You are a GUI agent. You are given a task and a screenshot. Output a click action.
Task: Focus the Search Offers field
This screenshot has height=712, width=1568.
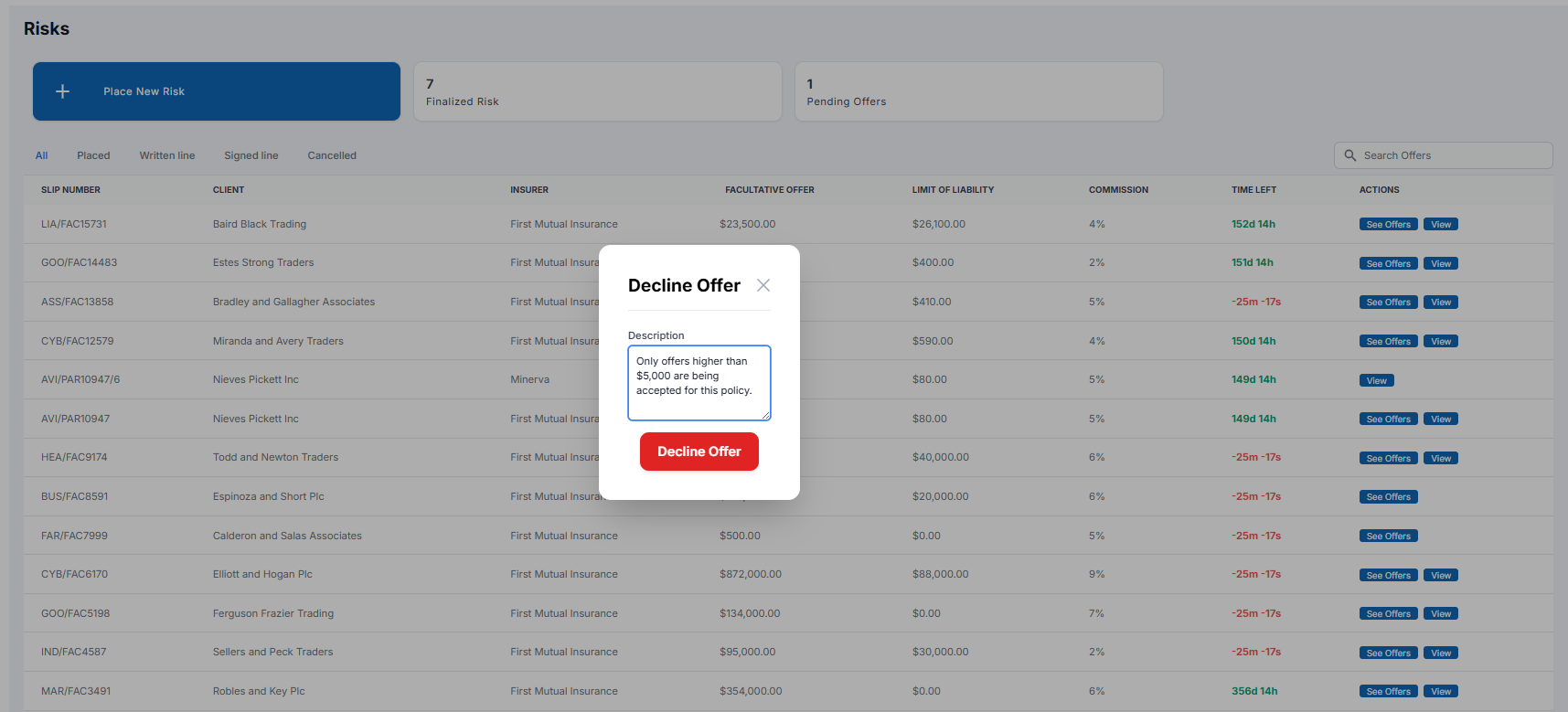1452,155
